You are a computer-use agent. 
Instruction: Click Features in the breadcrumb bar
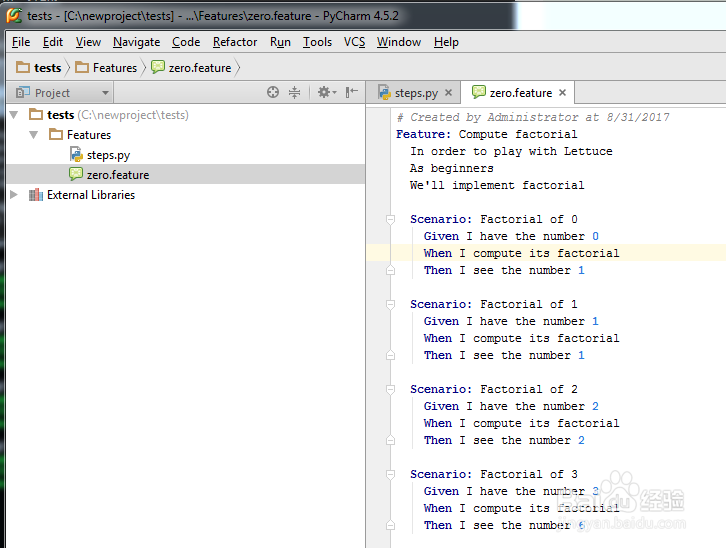(x=115, y=68)
